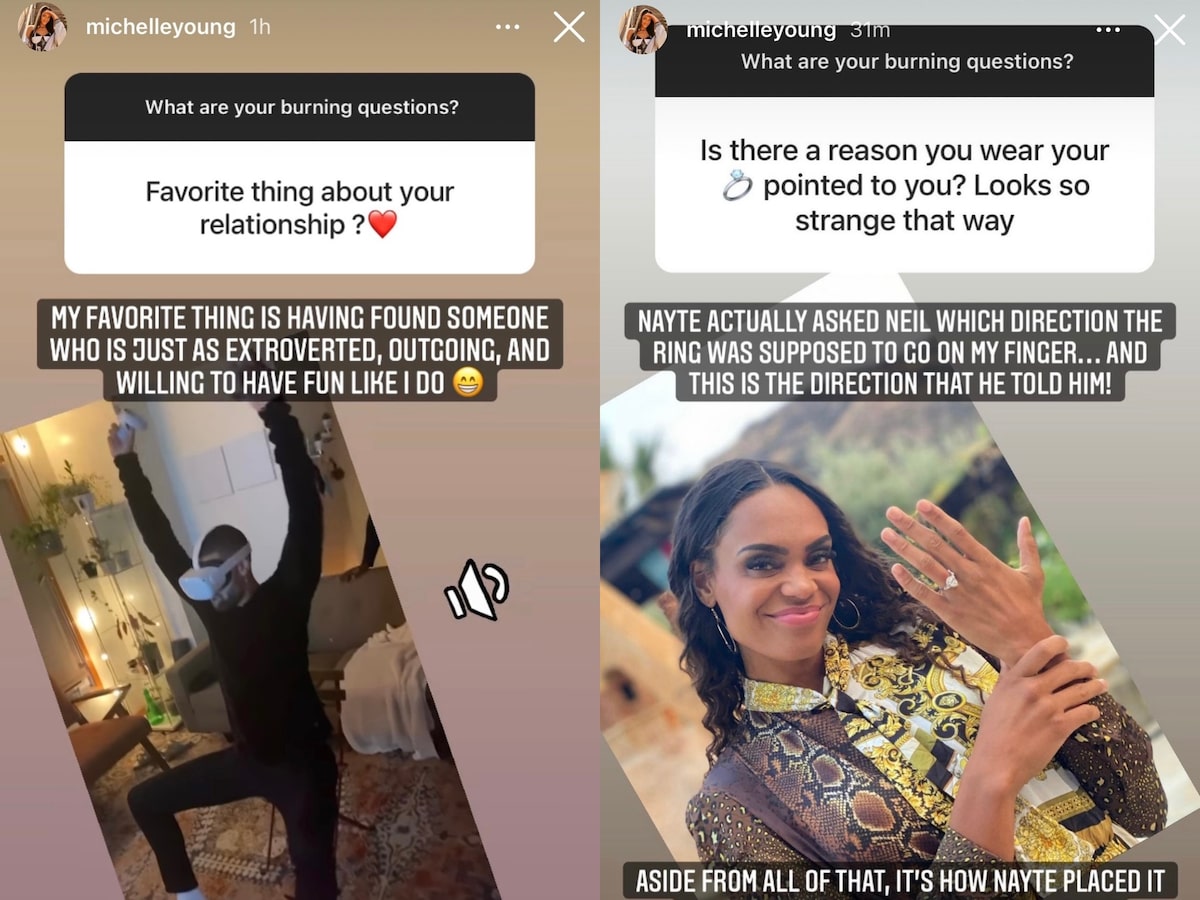
Task: Open three-dot options on left story
Action: pos(508,27)
